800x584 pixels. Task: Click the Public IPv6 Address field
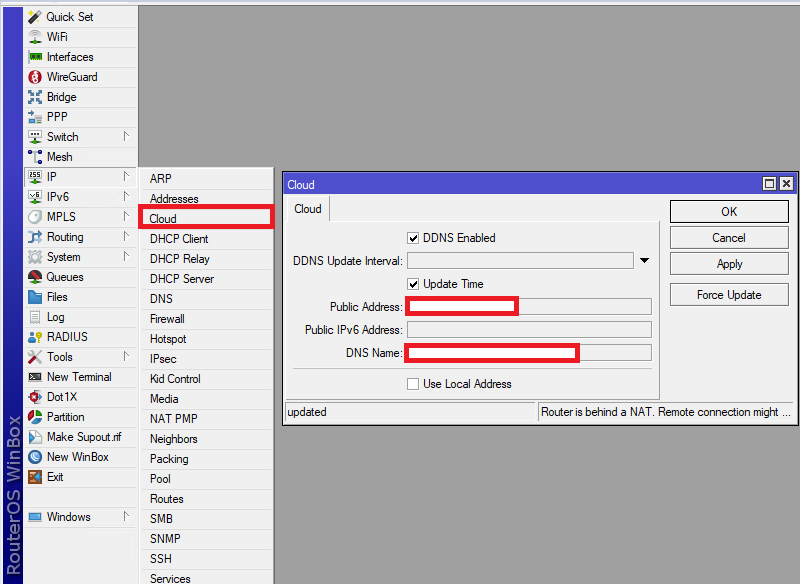pos(529,329)
